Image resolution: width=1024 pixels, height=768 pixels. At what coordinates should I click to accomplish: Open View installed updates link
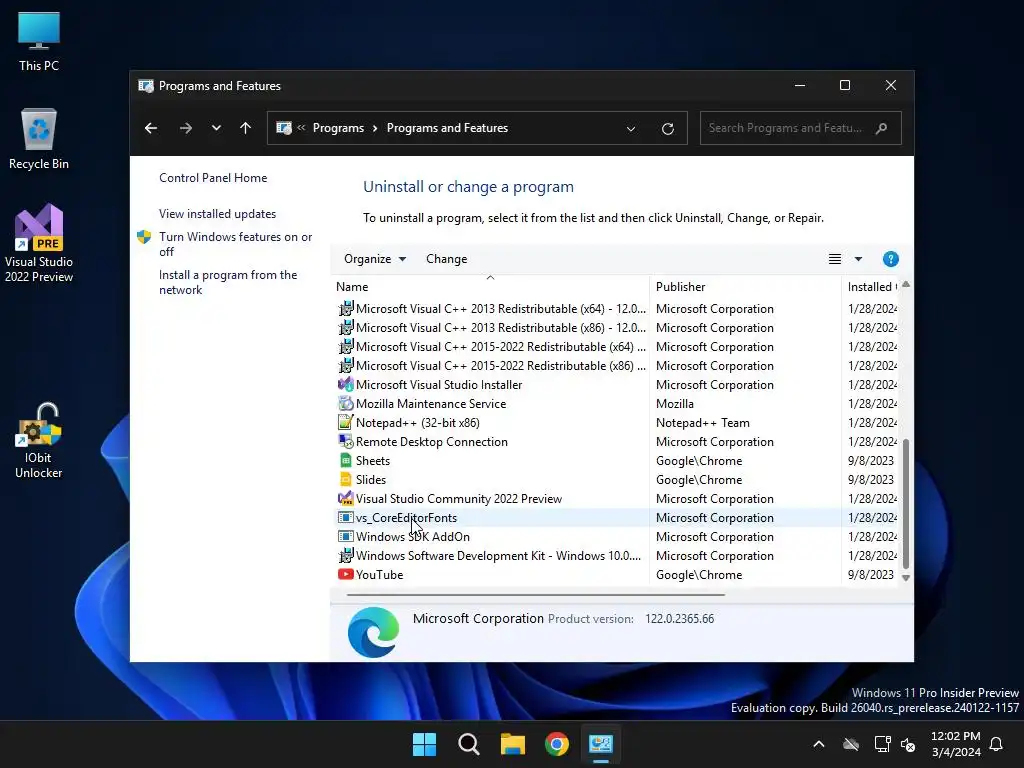coord(217,214)
